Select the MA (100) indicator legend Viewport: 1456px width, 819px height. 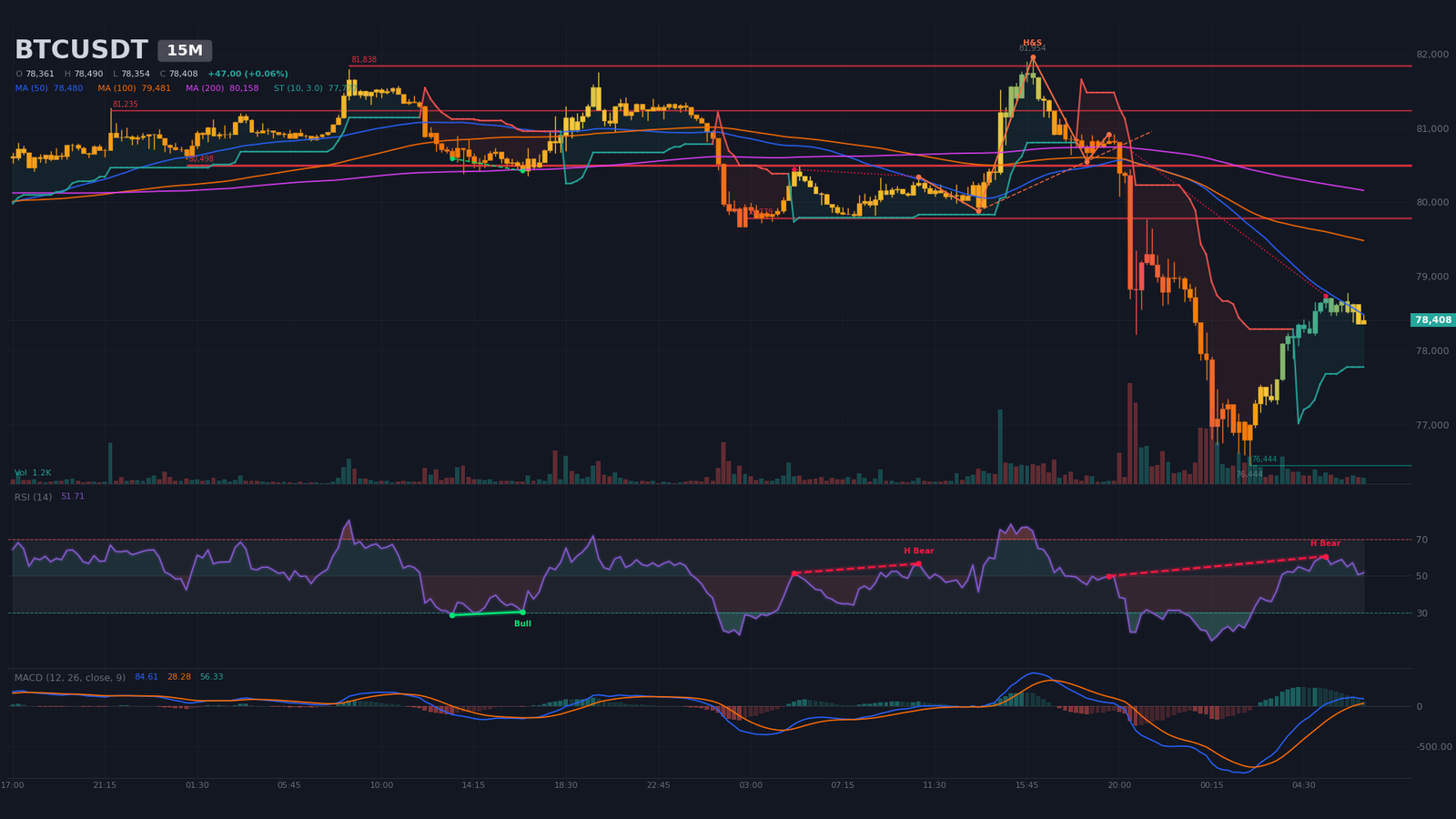(x=135, y=88)
